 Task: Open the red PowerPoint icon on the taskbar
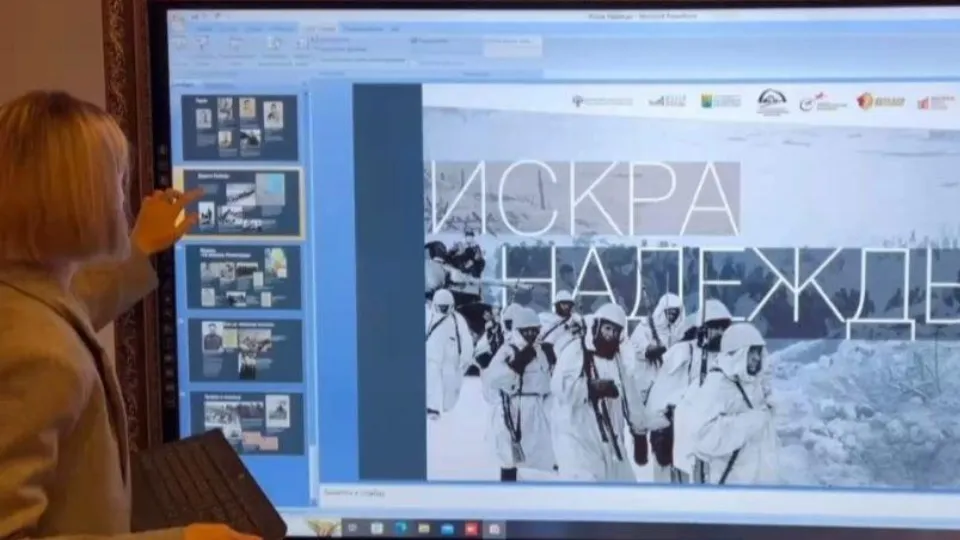(x=471, y=528)
